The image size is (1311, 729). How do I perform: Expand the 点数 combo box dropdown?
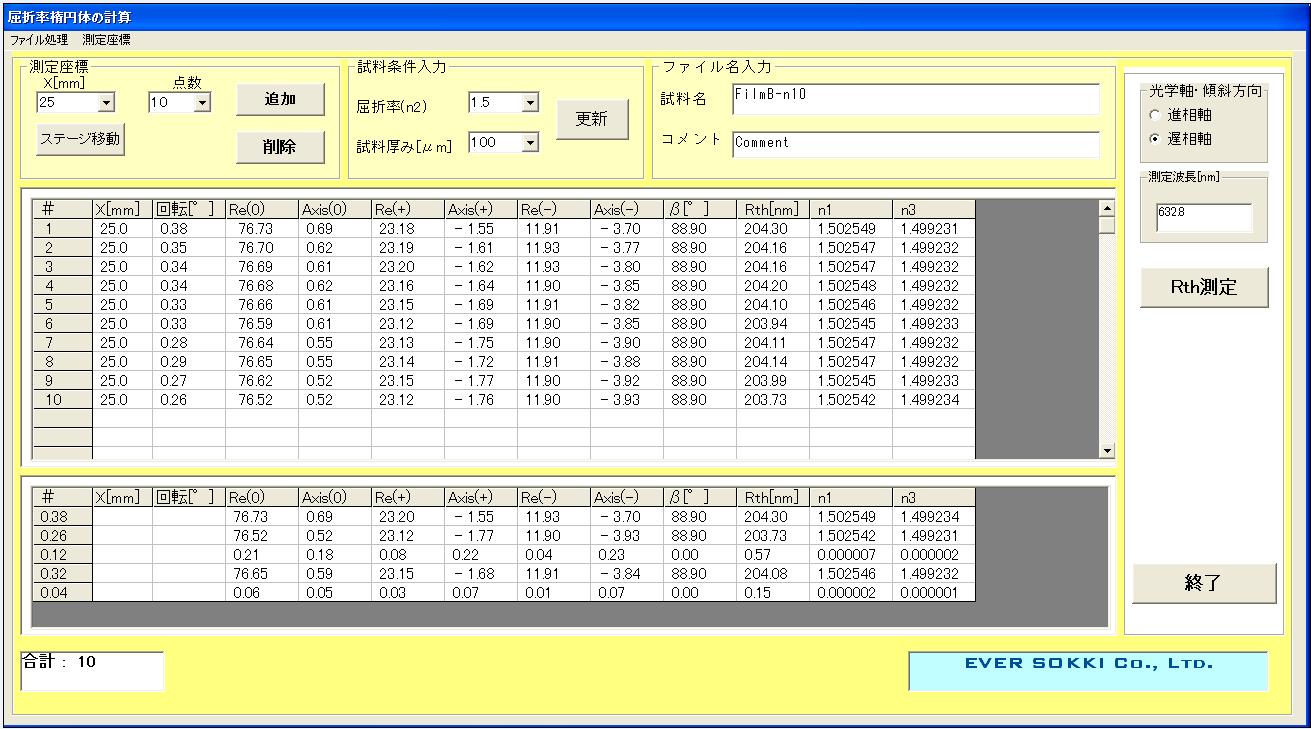[x=202, y=102]
